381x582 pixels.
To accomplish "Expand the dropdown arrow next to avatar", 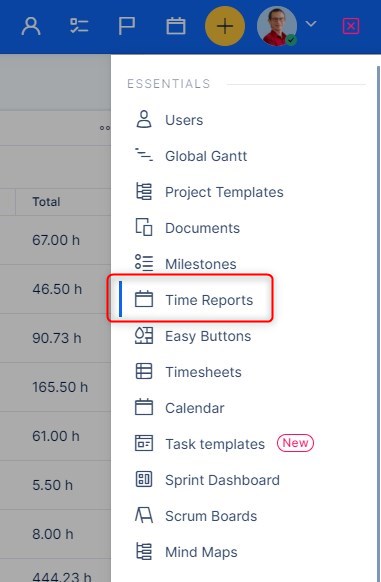I will pyautogui.click(x=311, y=24).
